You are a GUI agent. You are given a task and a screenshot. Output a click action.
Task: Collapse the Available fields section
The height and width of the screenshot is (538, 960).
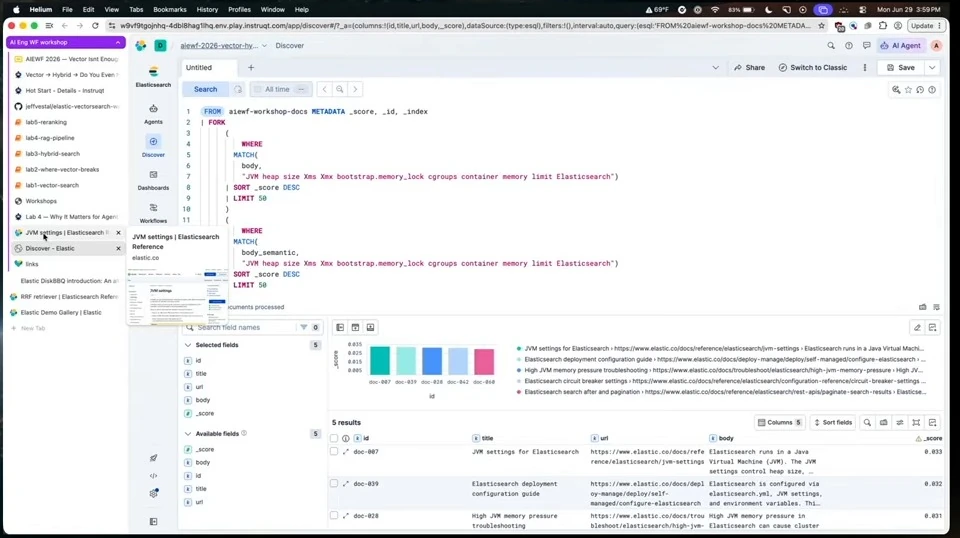[x=188, y=433]
